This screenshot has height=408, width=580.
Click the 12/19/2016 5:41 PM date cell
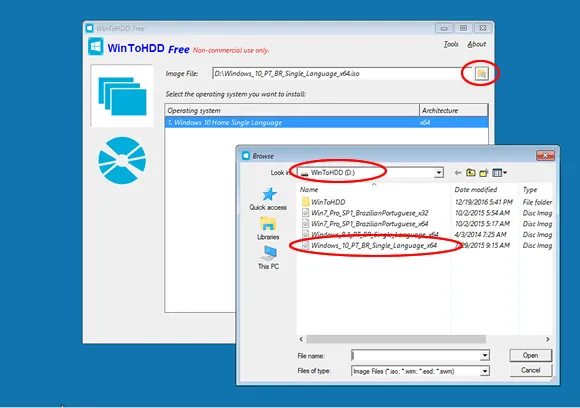coord(483,202)
